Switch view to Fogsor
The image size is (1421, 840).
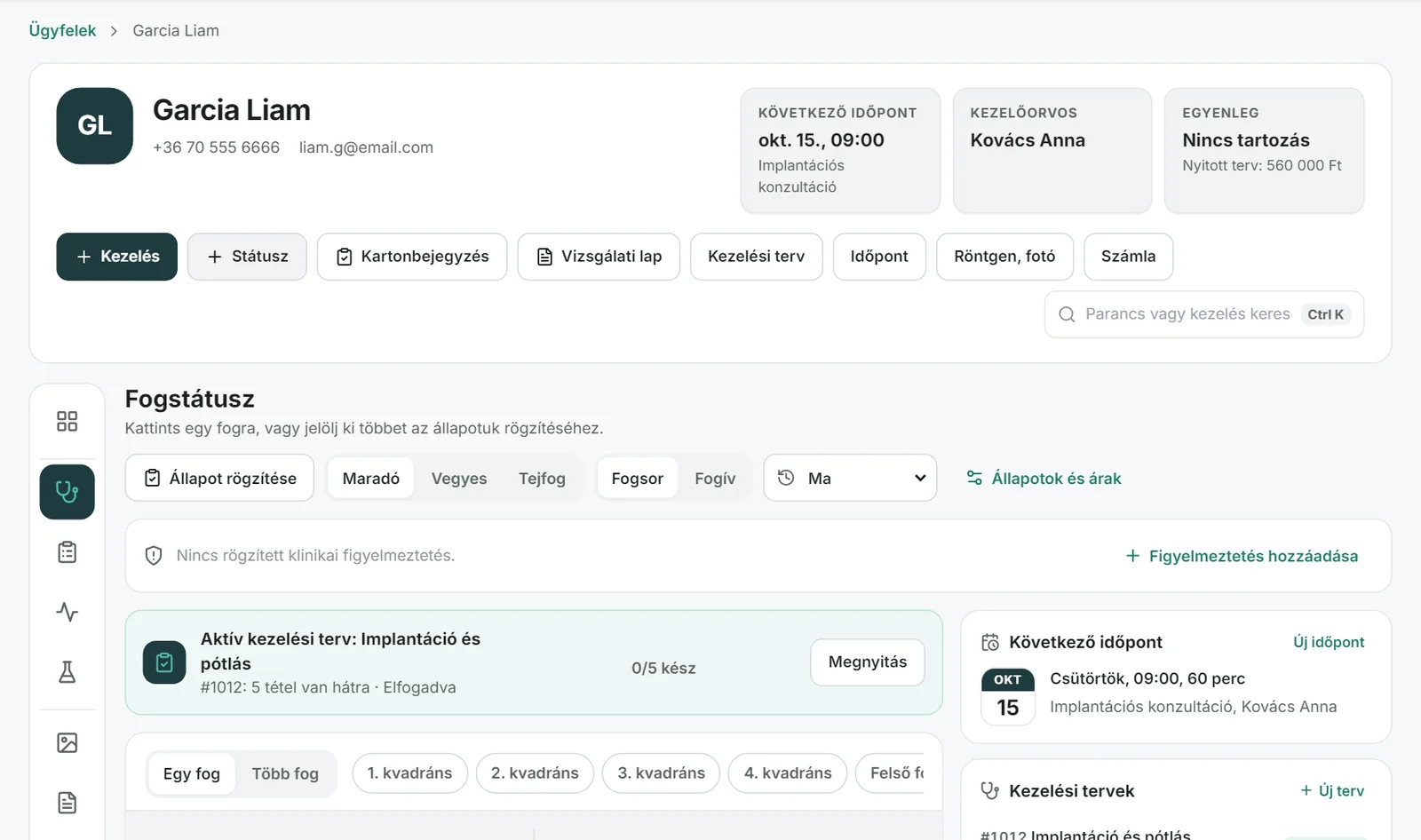(x=638, y=479)
